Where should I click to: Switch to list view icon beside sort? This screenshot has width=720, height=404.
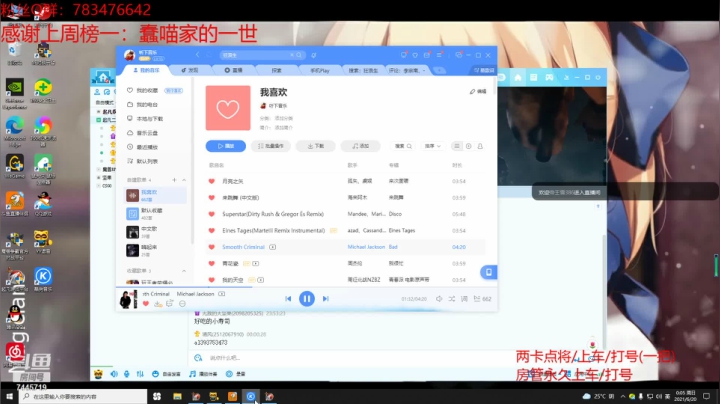click(x=456, y=146)
